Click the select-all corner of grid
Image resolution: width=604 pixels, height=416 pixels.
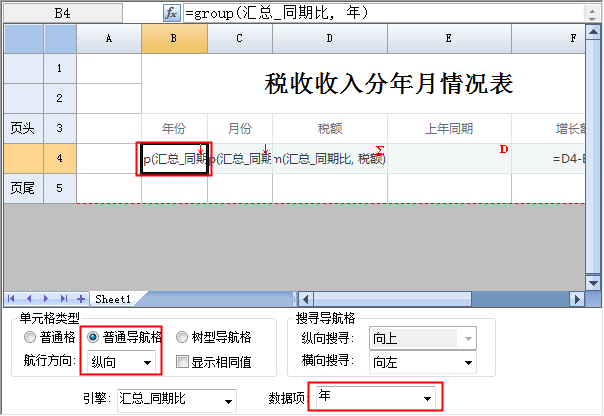click(23, 39)
